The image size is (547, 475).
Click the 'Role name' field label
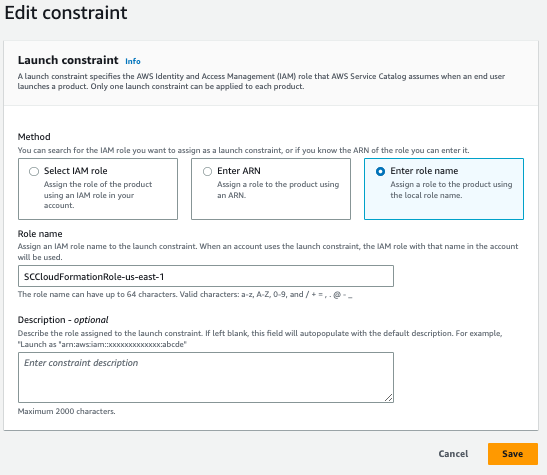coord(40,234)
